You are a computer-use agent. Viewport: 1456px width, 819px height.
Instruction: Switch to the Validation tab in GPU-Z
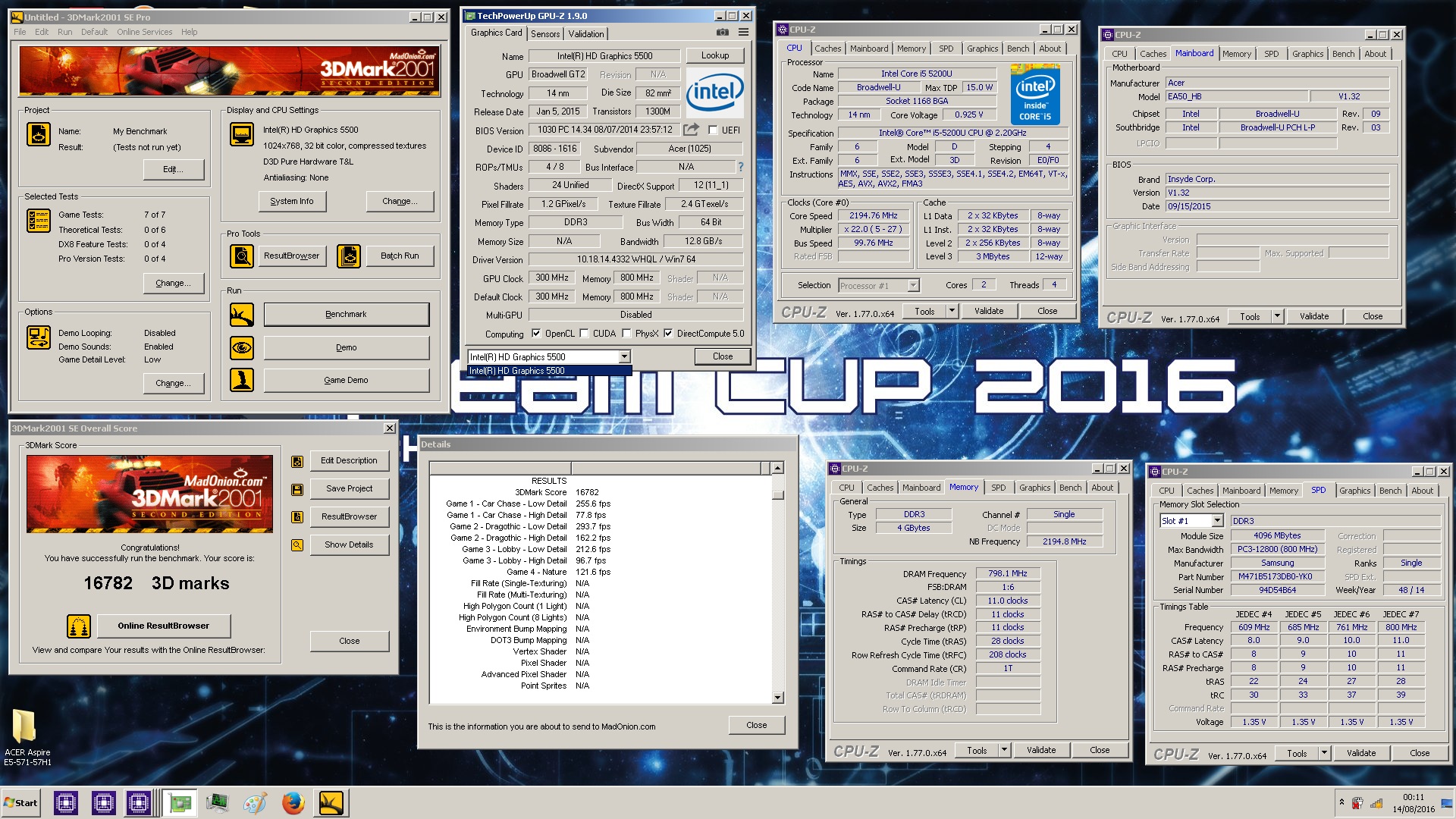(586, 34)
